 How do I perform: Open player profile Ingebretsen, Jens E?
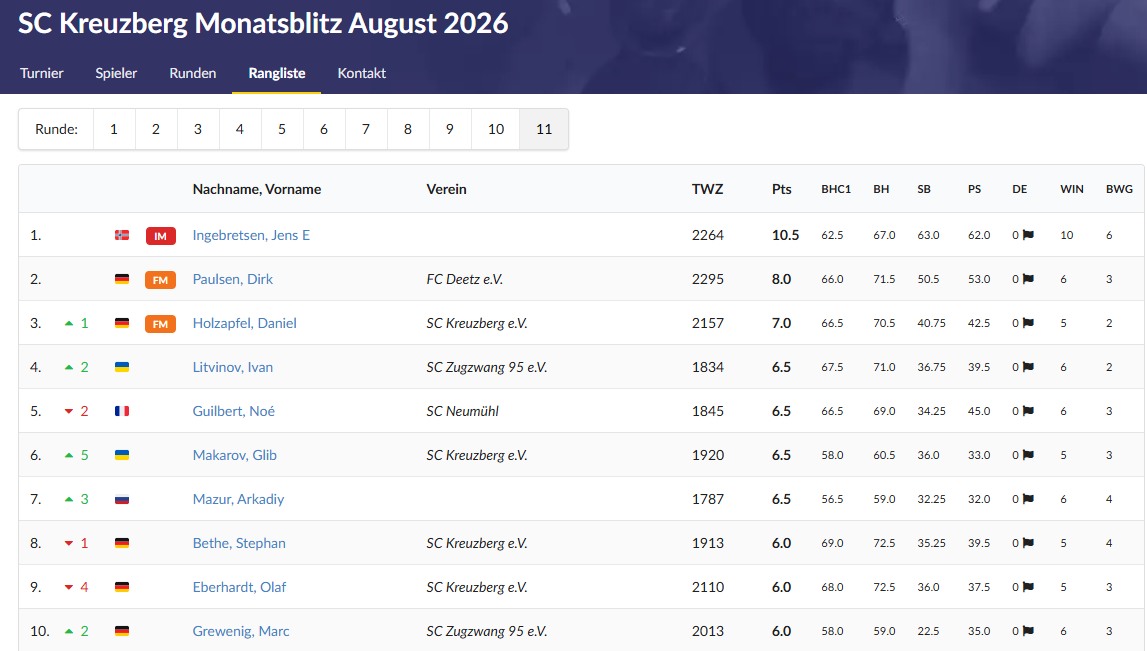point(251,235)
